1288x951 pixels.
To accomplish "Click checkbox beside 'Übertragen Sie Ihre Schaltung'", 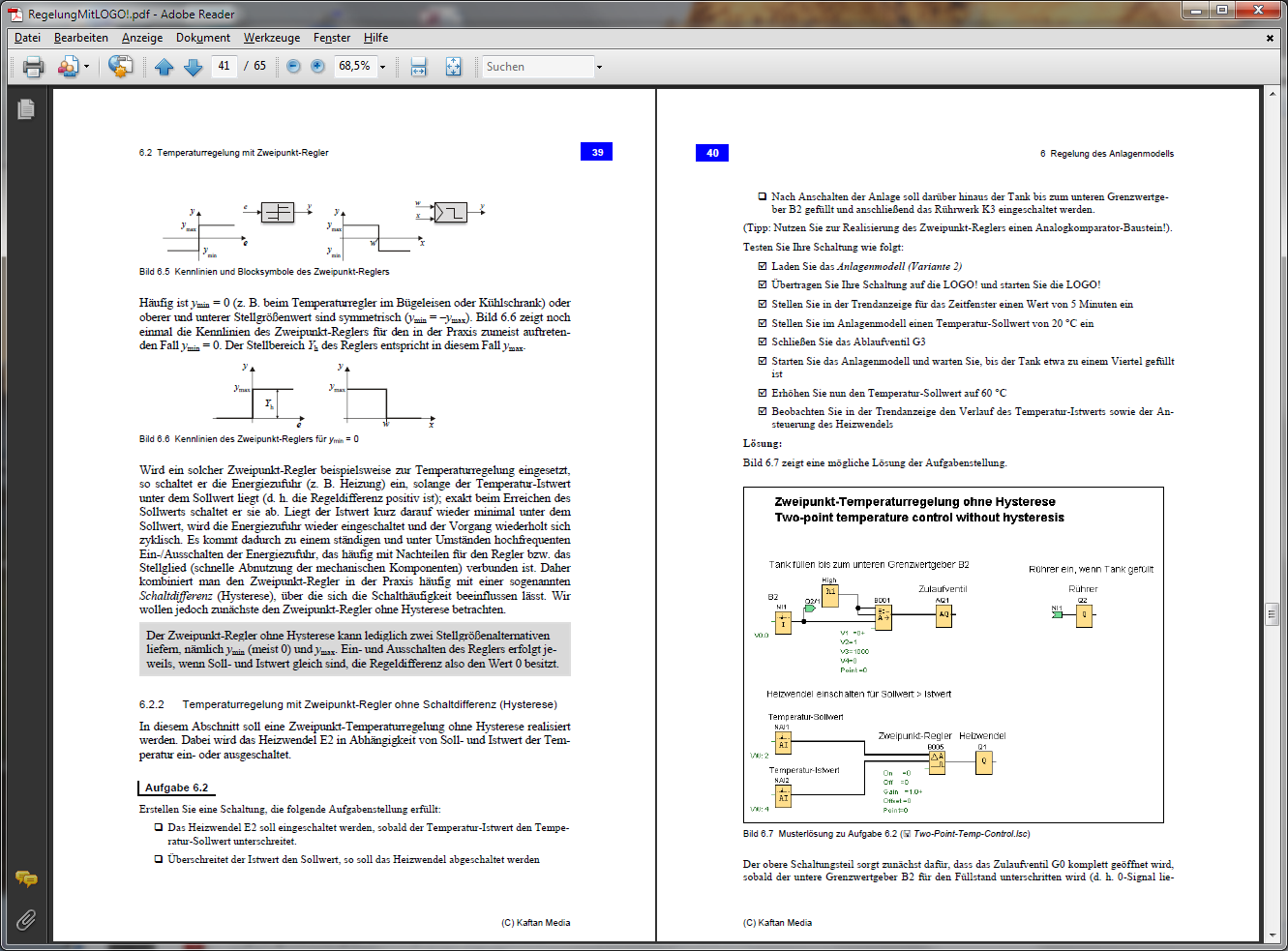I will click(x=763, y=284).
